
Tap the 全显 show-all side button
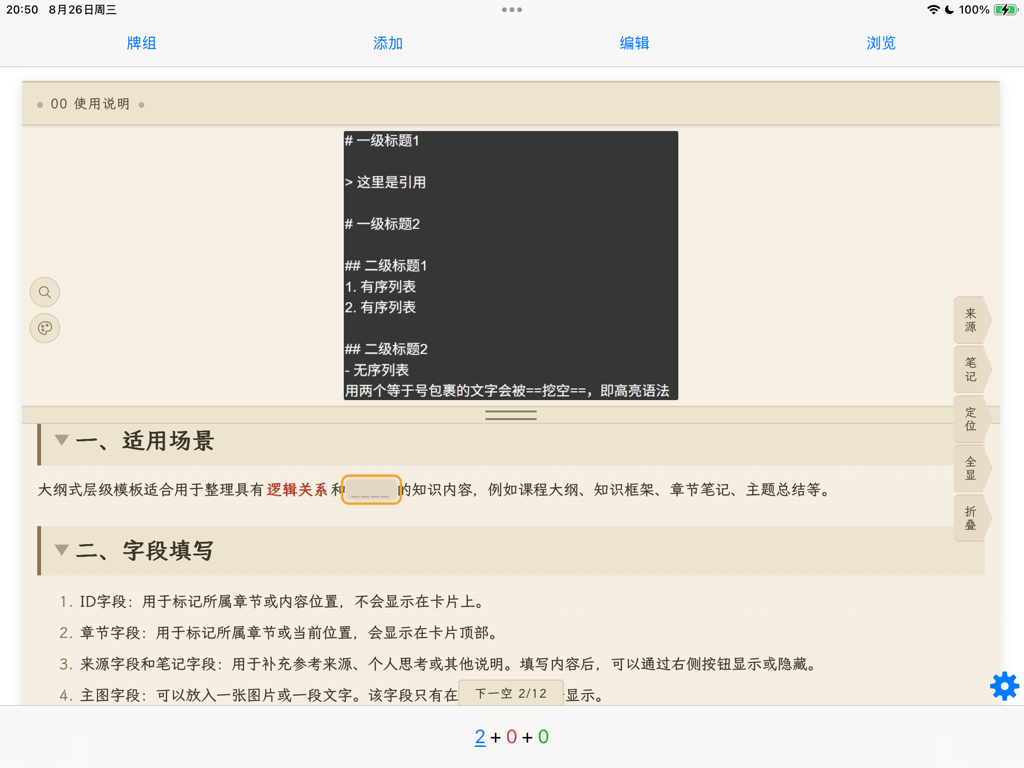click(971, 468)
